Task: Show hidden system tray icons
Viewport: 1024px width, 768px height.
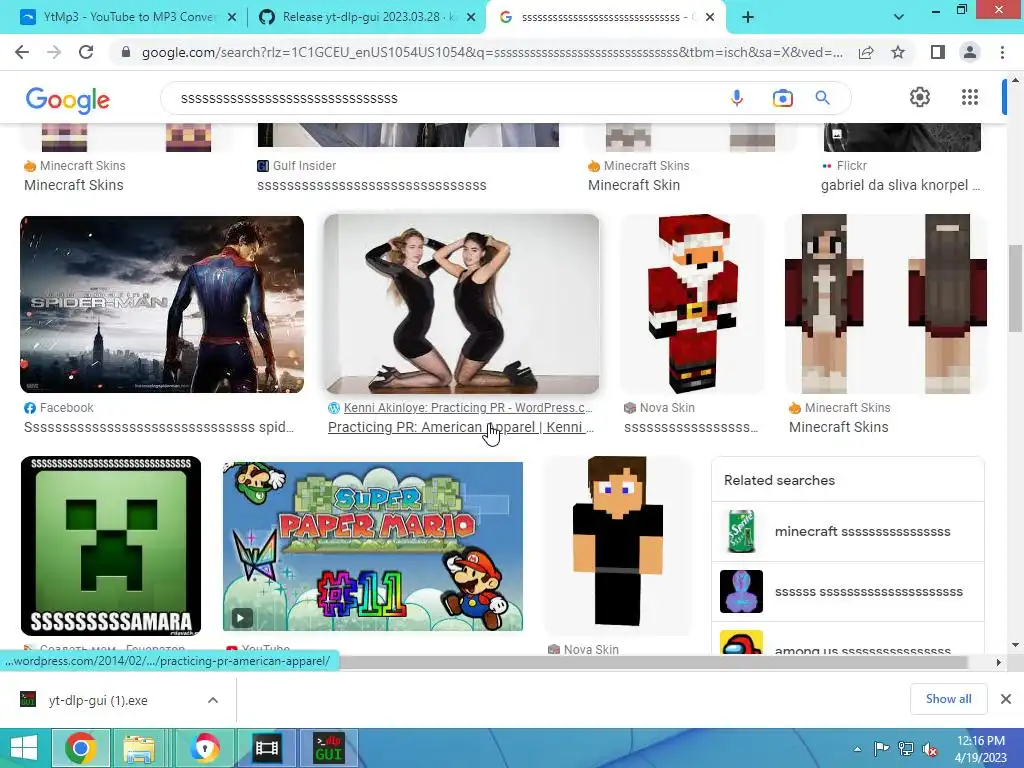Action: [x=857, y=749]
